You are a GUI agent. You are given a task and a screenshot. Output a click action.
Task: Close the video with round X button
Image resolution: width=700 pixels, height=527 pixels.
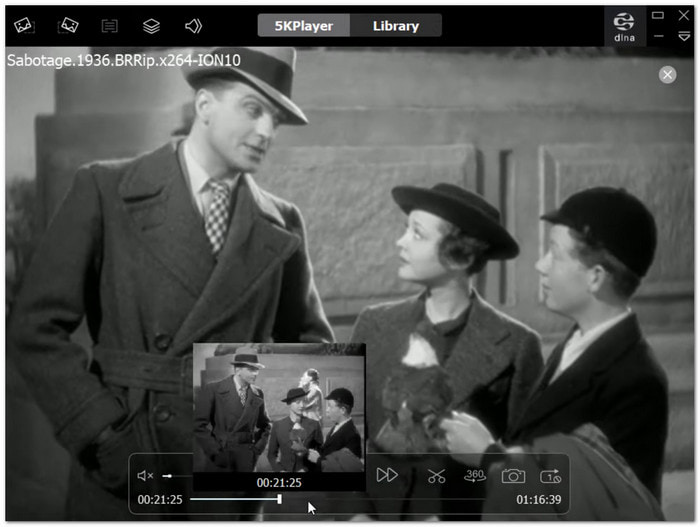(667, 75)
